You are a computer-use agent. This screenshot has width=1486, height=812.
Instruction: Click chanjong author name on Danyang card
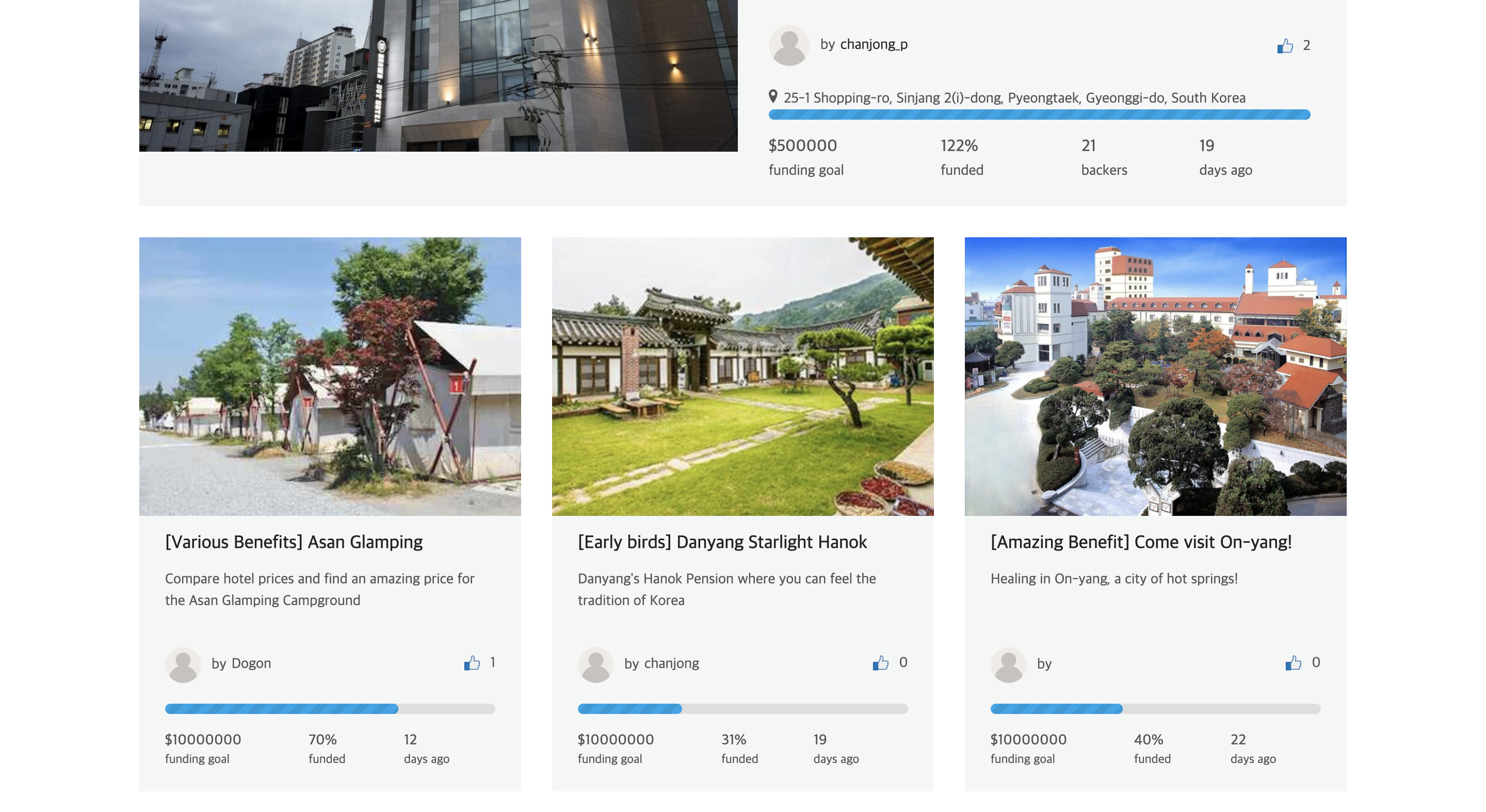click(x=671, y=663)
